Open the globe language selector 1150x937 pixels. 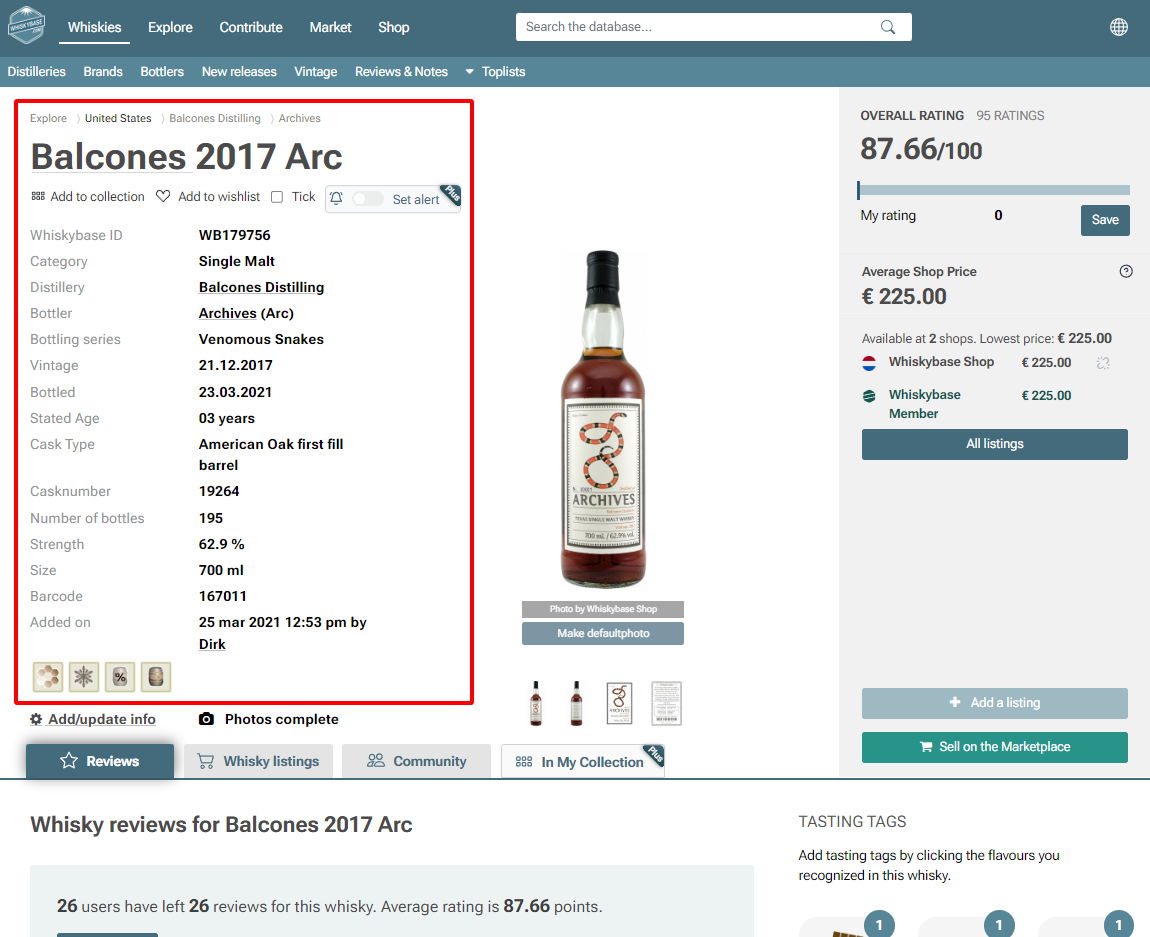[x=1118, y=27]
